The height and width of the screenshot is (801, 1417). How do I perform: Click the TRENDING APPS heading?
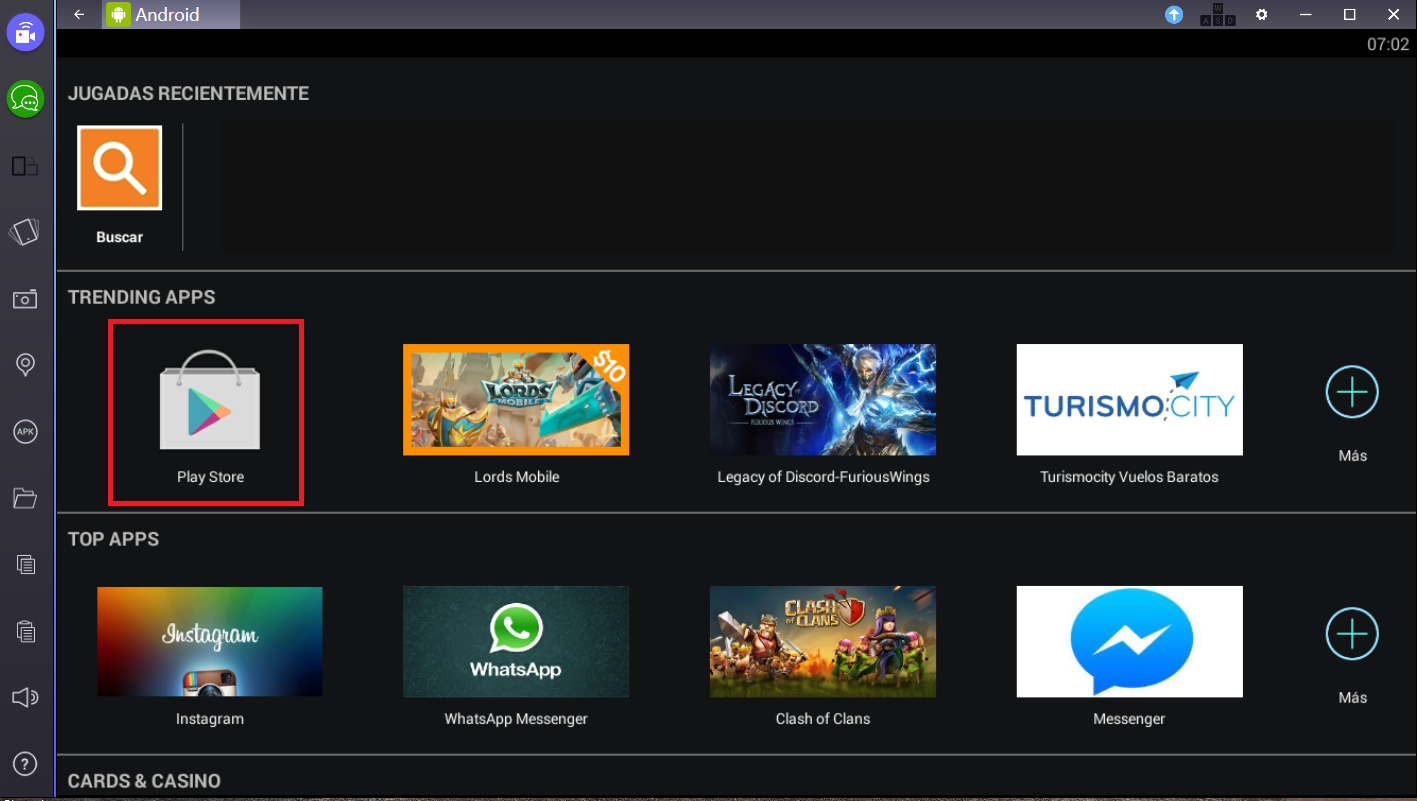click(142, 297)
